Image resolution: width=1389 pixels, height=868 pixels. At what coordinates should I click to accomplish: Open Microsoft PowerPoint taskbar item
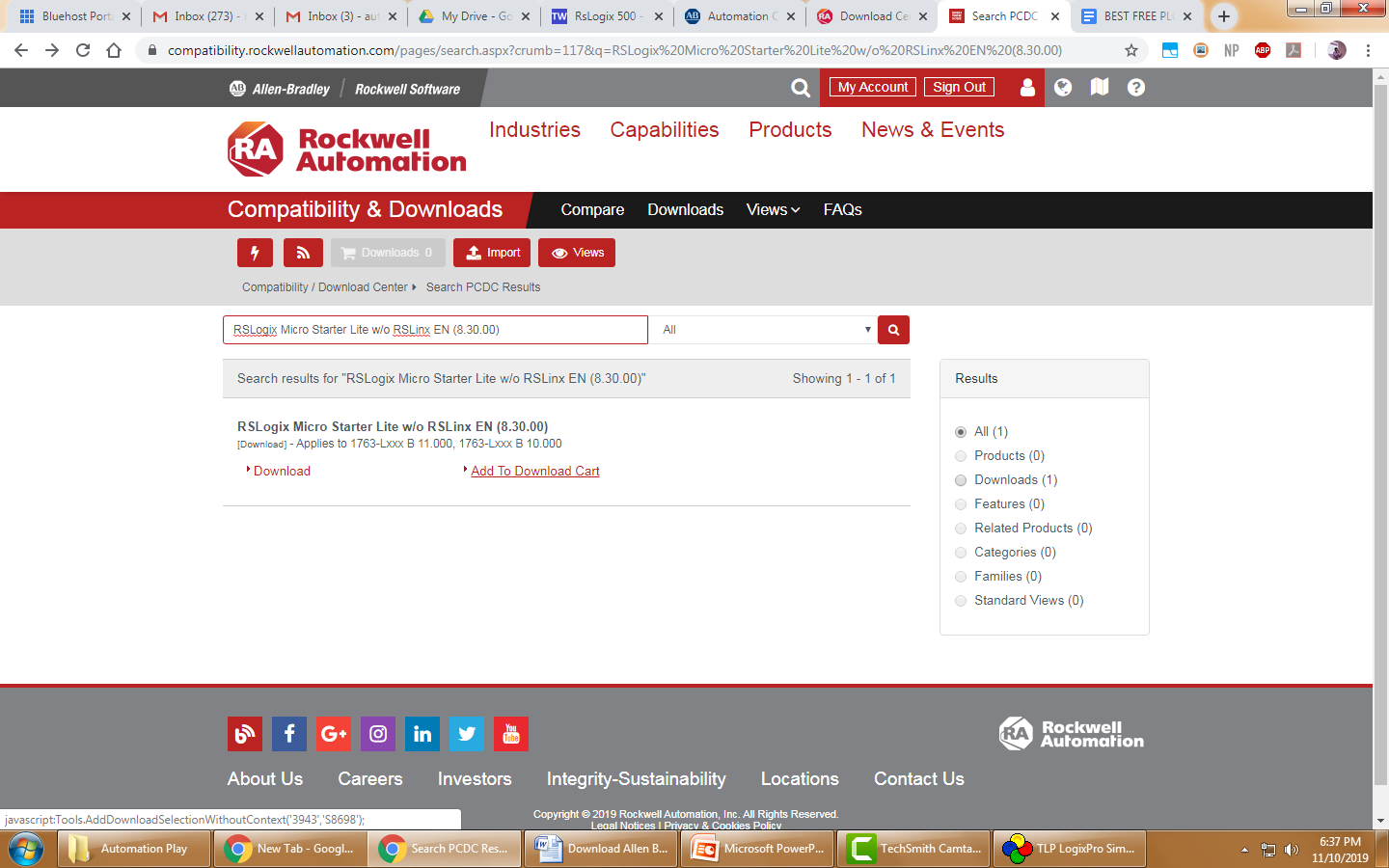(758, 849)
